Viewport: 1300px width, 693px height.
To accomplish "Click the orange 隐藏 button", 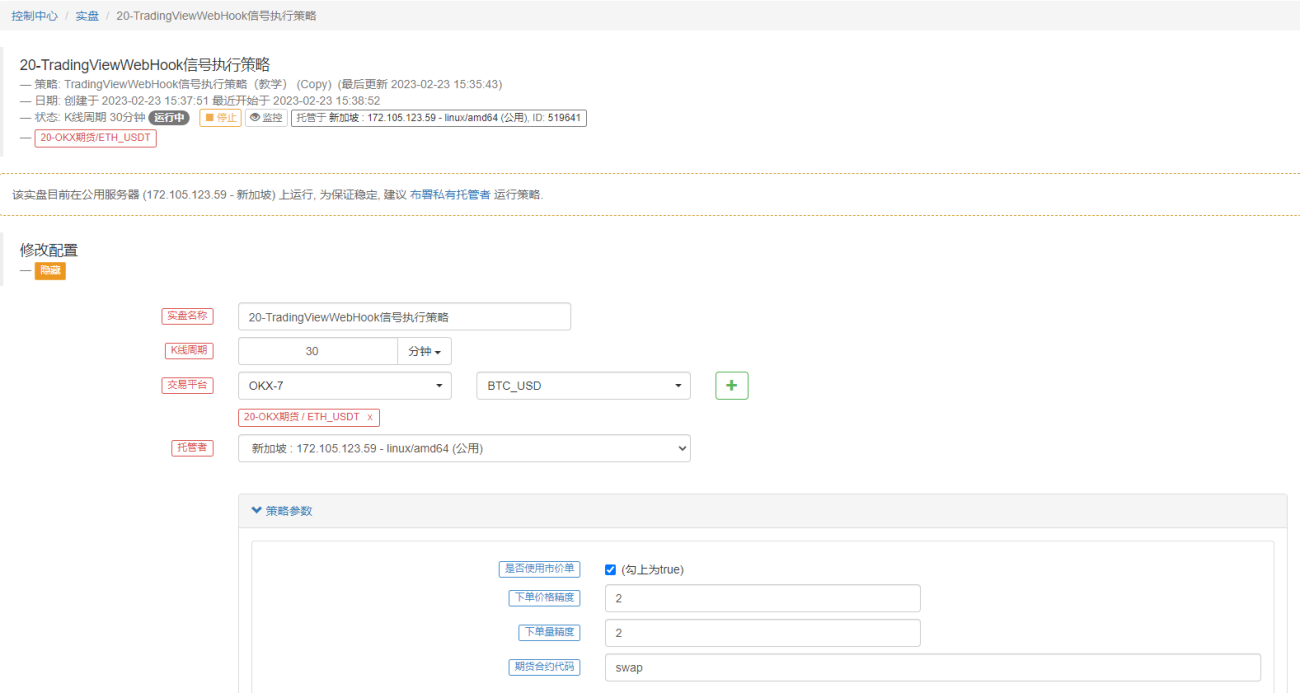I will click(x=50, y=271).
